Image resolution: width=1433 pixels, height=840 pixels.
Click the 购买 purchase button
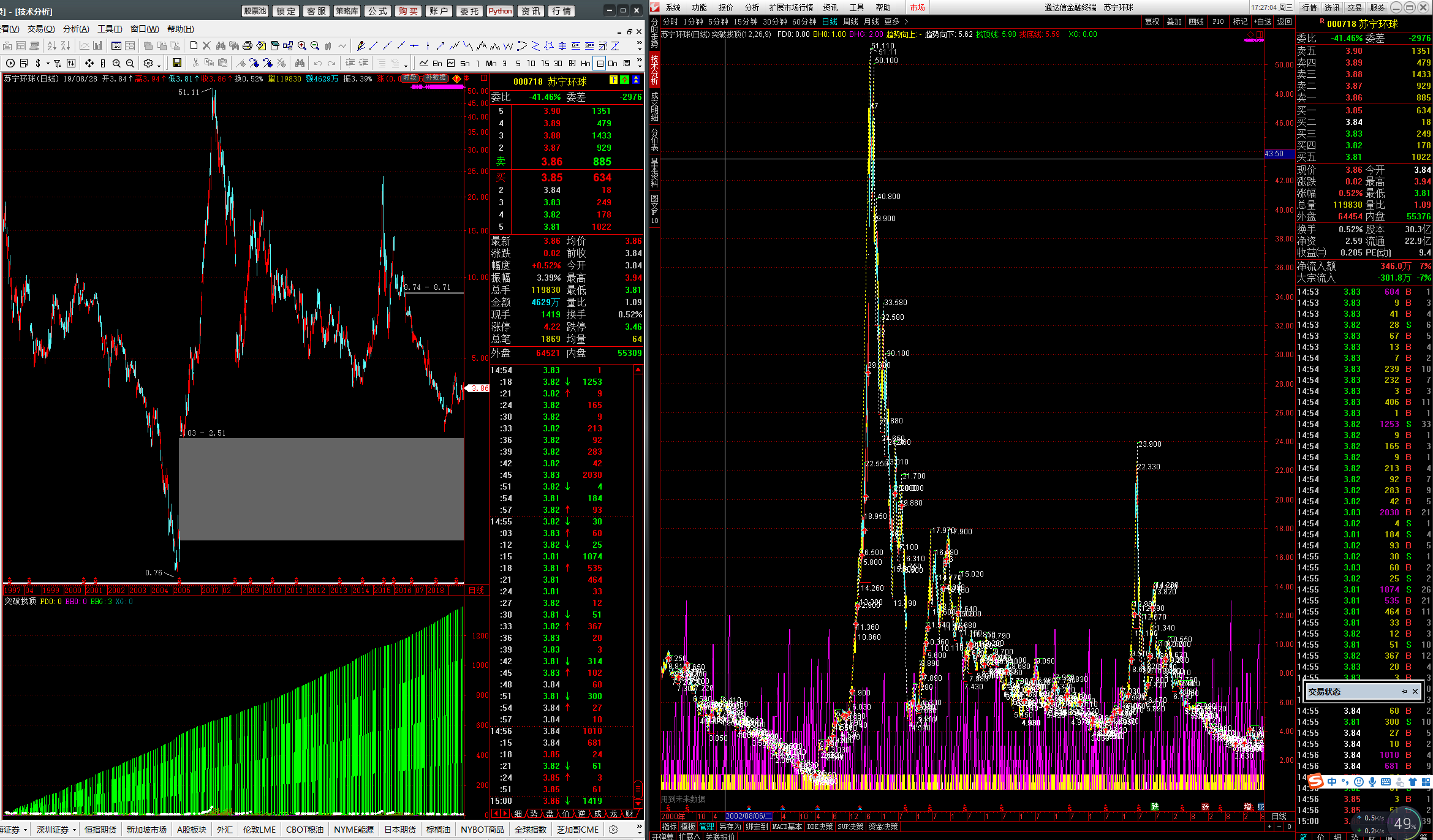click(408, 11)
